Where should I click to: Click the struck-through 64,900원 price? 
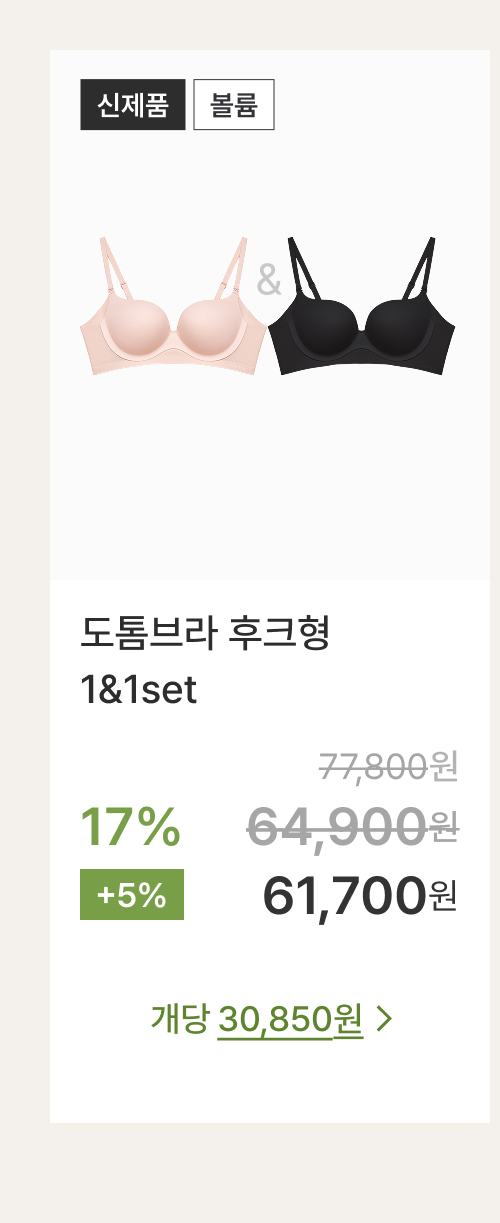point(353,827)
